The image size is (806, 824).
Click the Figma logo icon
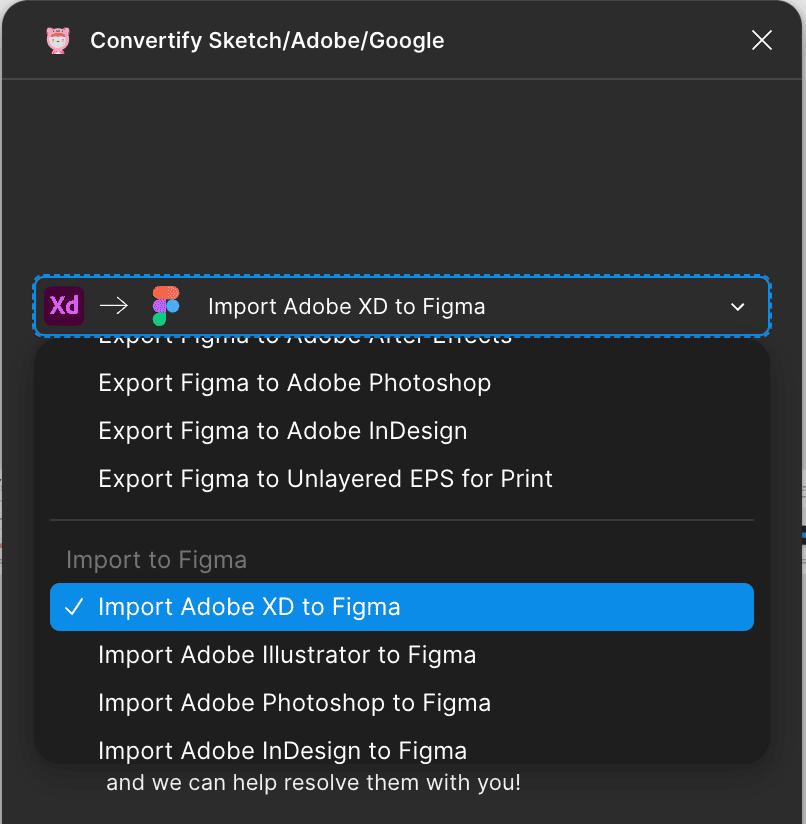(x=165, y=305)
